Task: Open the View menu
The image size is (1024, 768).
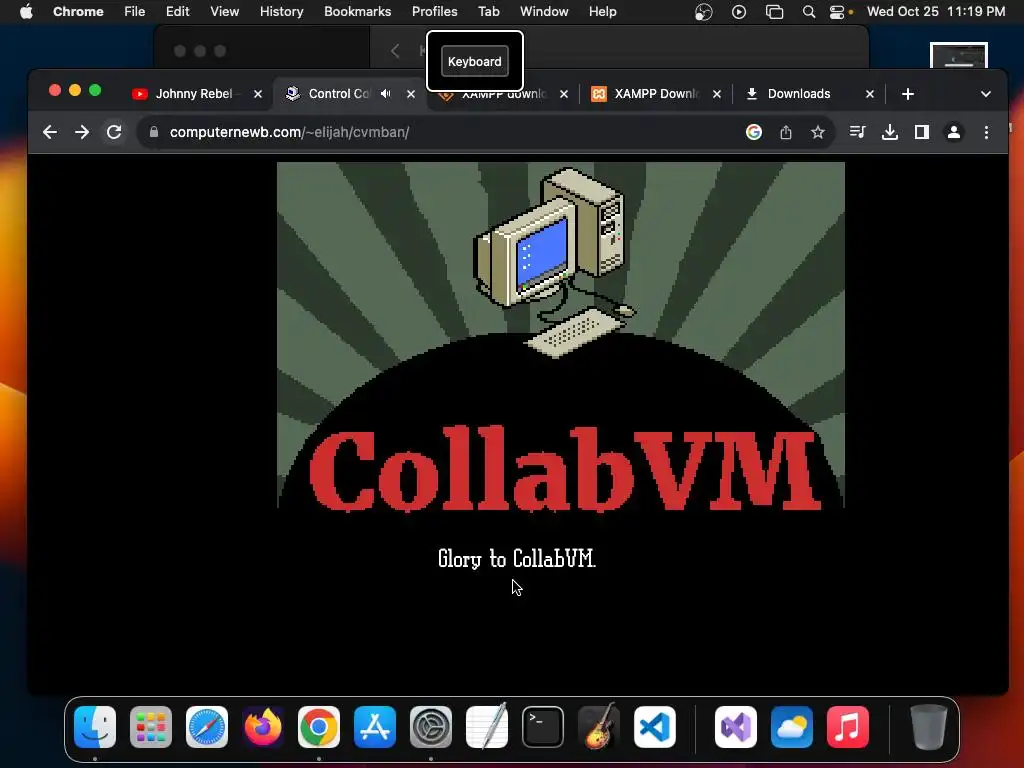Action: pos(225,12)
